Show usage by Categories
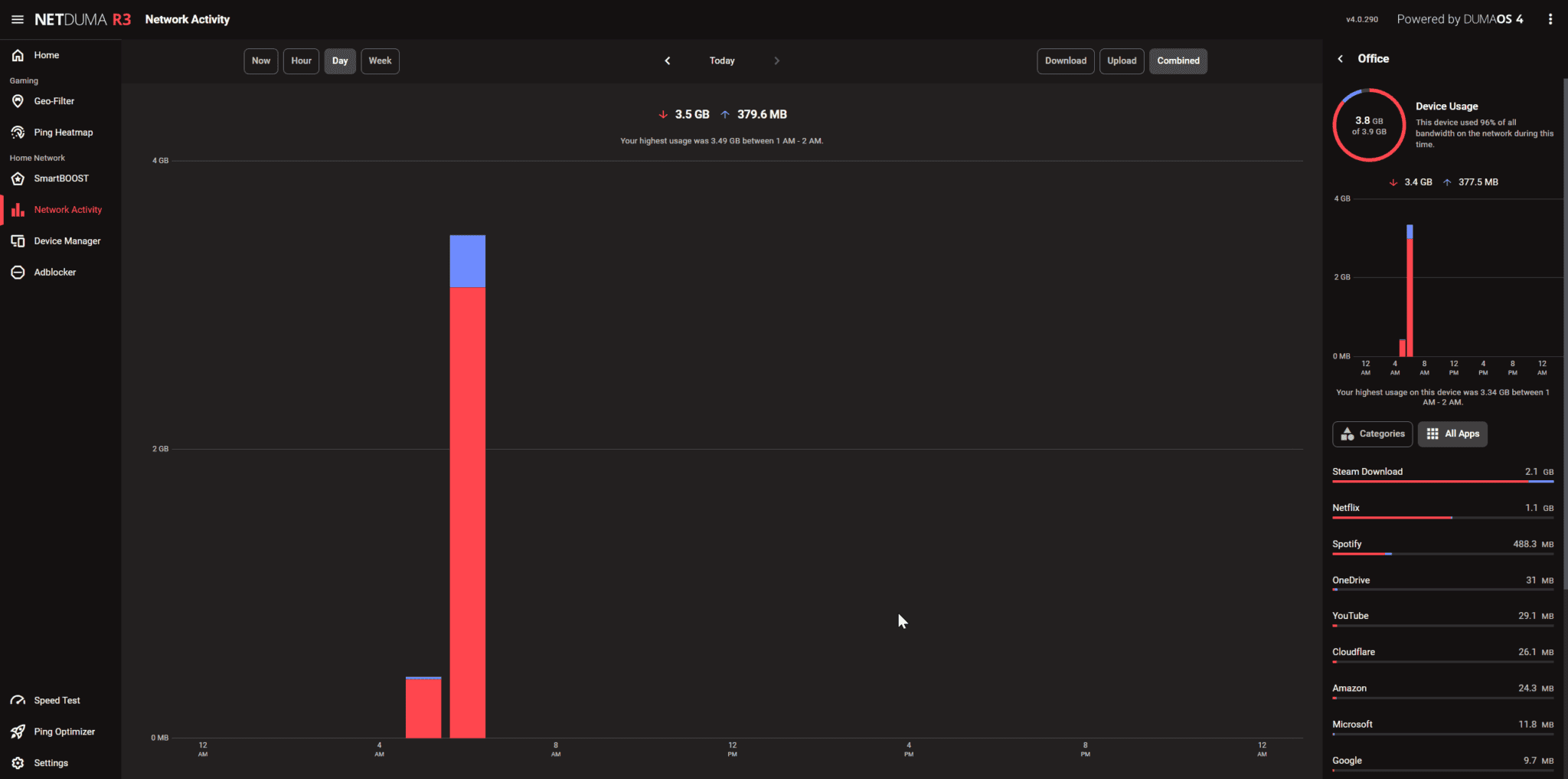Screen dimensions: 1568x779 click(1373, 434)
